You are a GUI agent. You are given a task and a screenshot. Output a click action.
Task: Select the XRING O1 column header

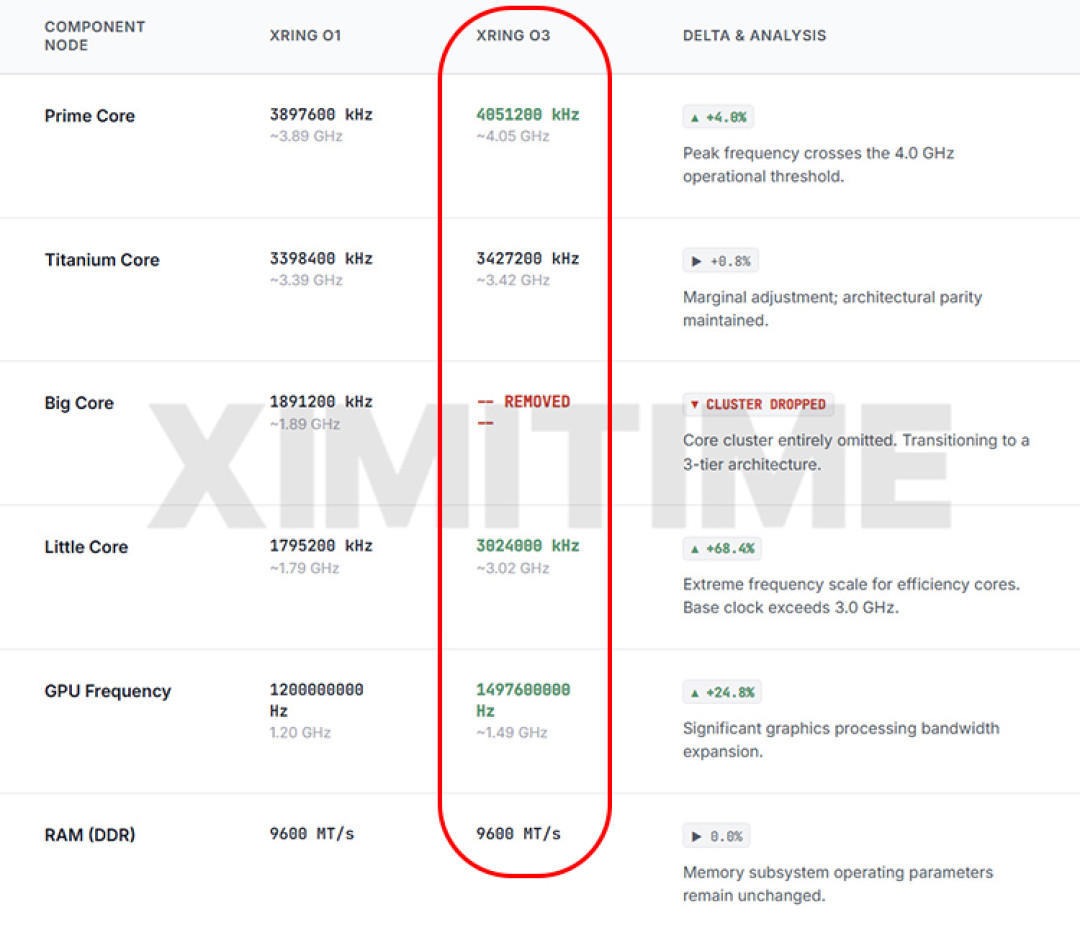coord(305,35)
